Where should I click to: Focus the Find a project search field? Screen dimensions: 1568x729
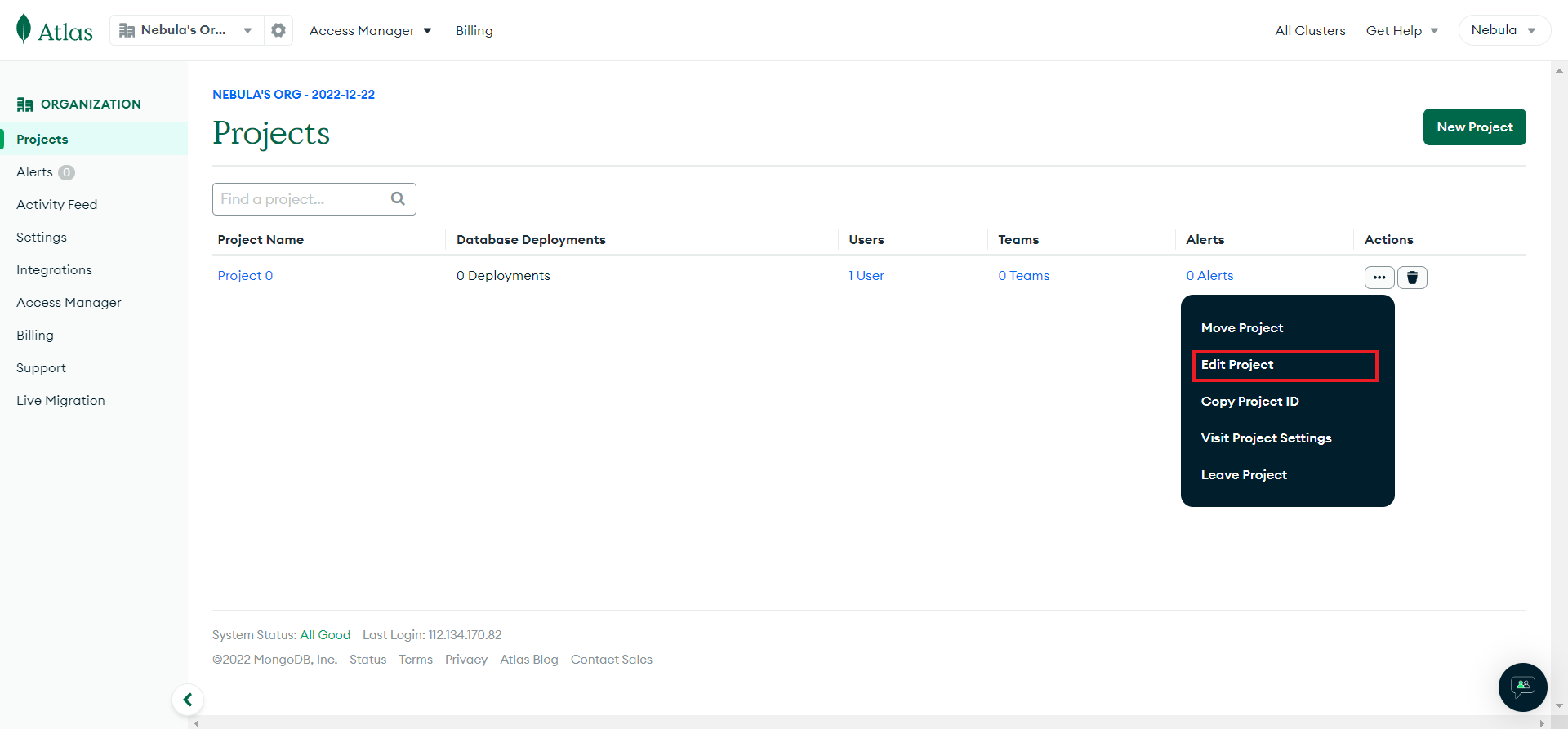[314, 199]
